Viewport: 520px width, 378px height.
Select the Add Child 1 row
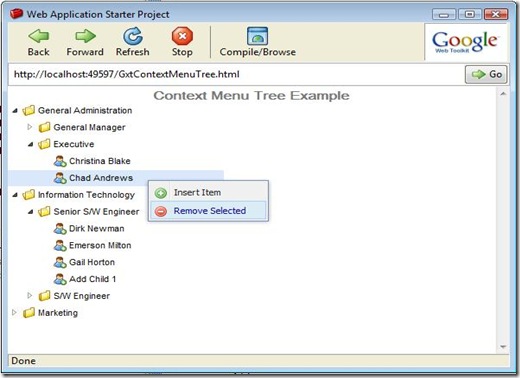pos(116,279)
